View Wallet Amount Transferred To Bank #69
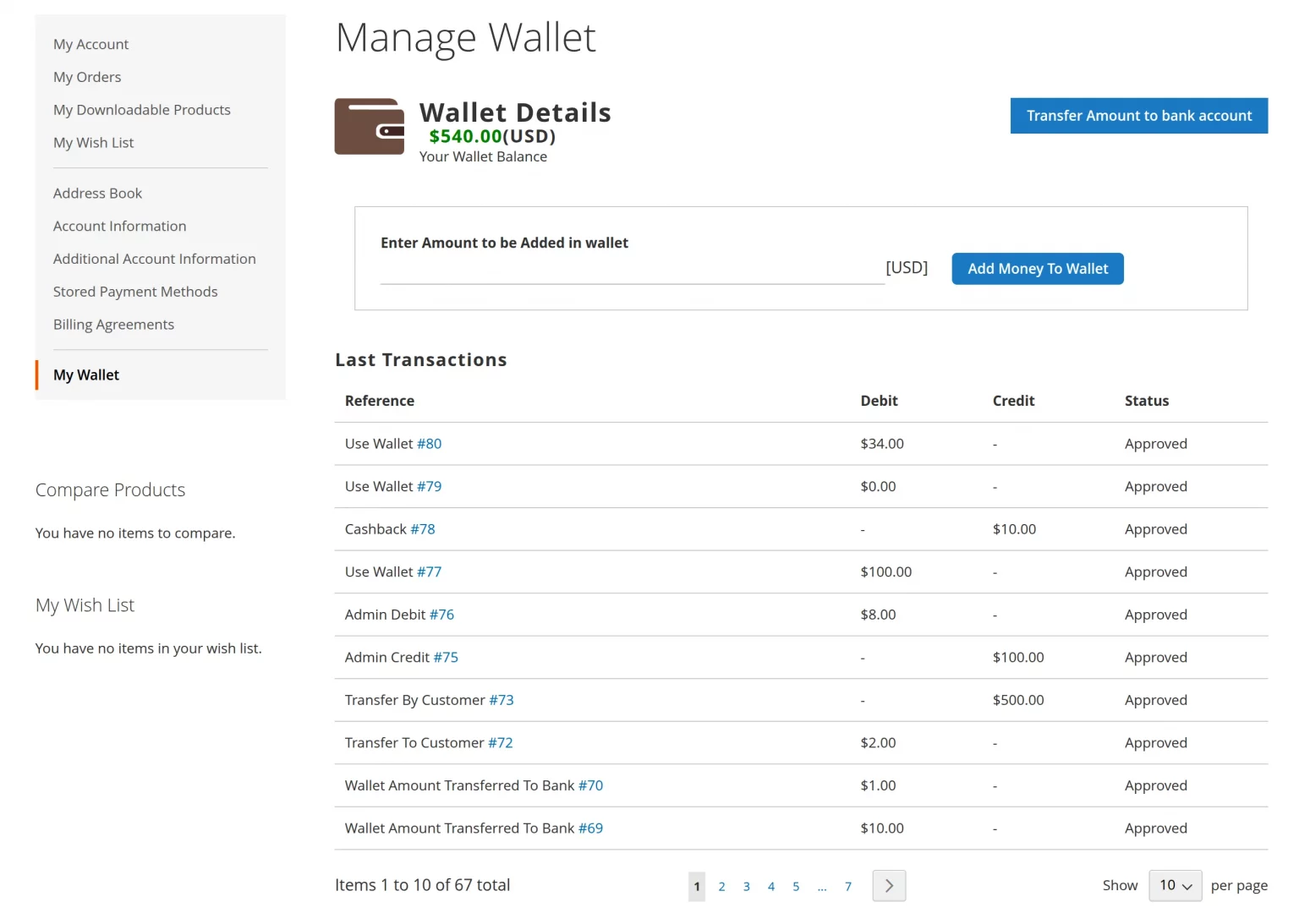 pyautogui.click(x=590, y=828)
